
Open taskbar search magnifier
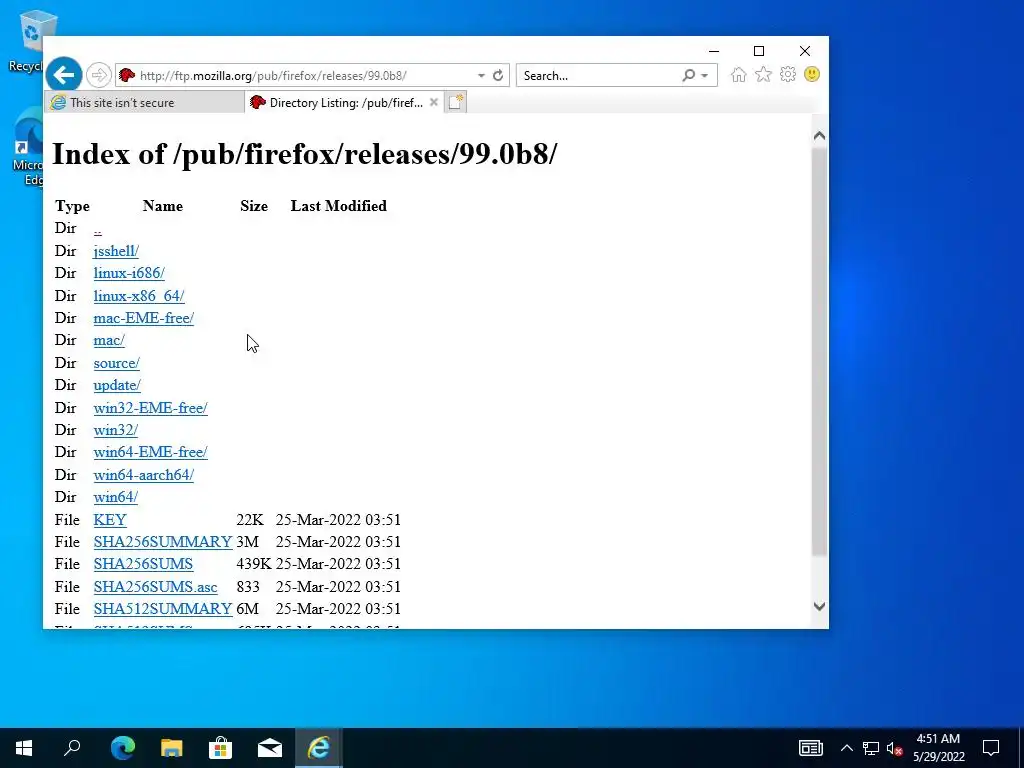click(x=72, y=748)
